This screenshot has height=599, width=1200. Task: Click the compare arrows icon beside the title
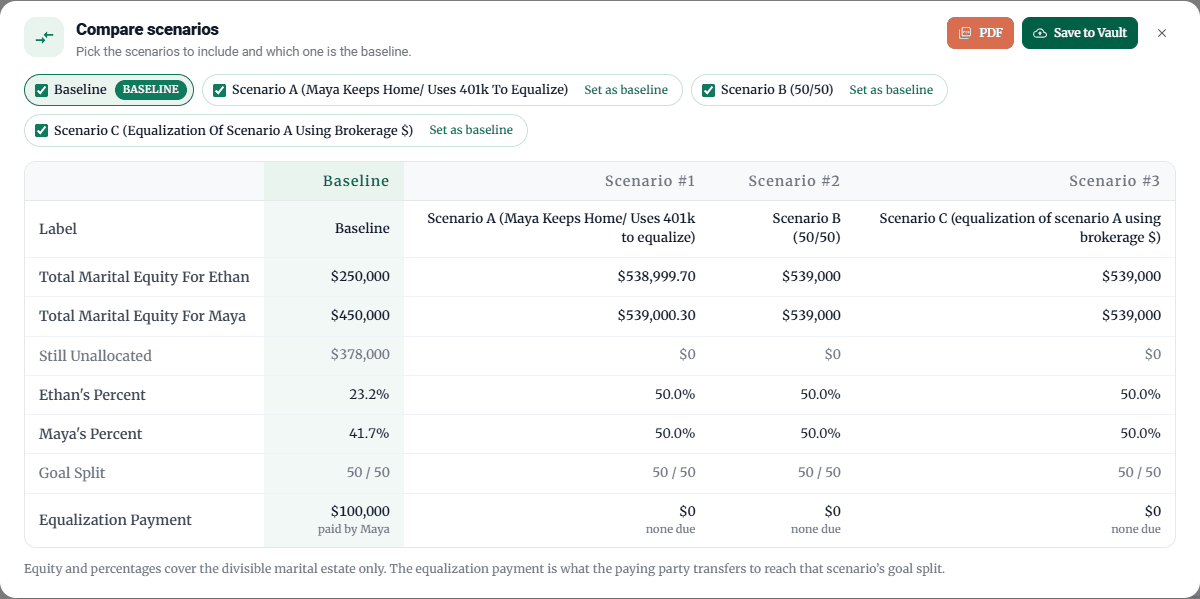click(x=44, y=37)
